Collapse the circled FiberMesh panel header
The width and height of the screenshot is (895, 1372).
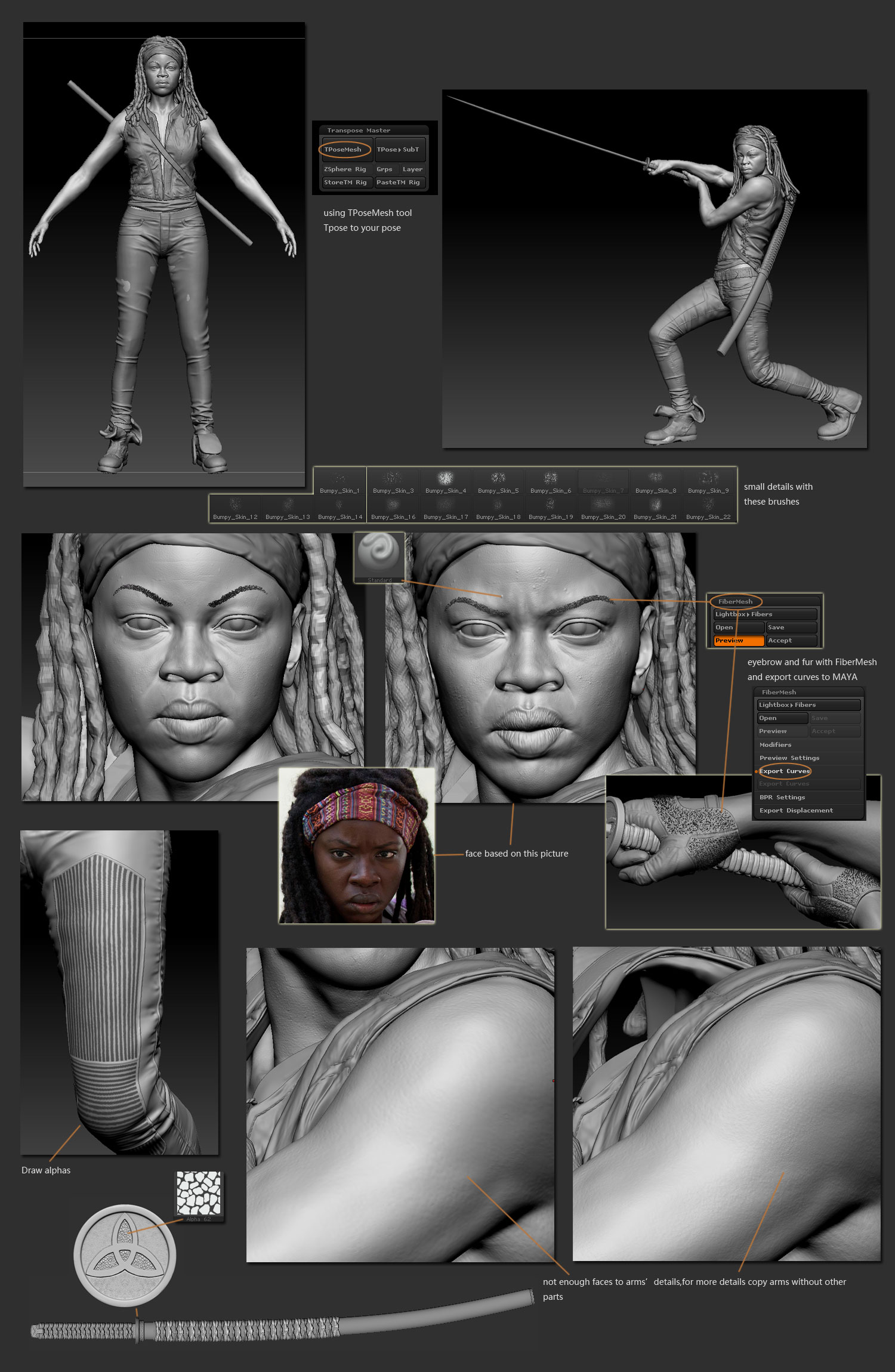pos(764,601)
